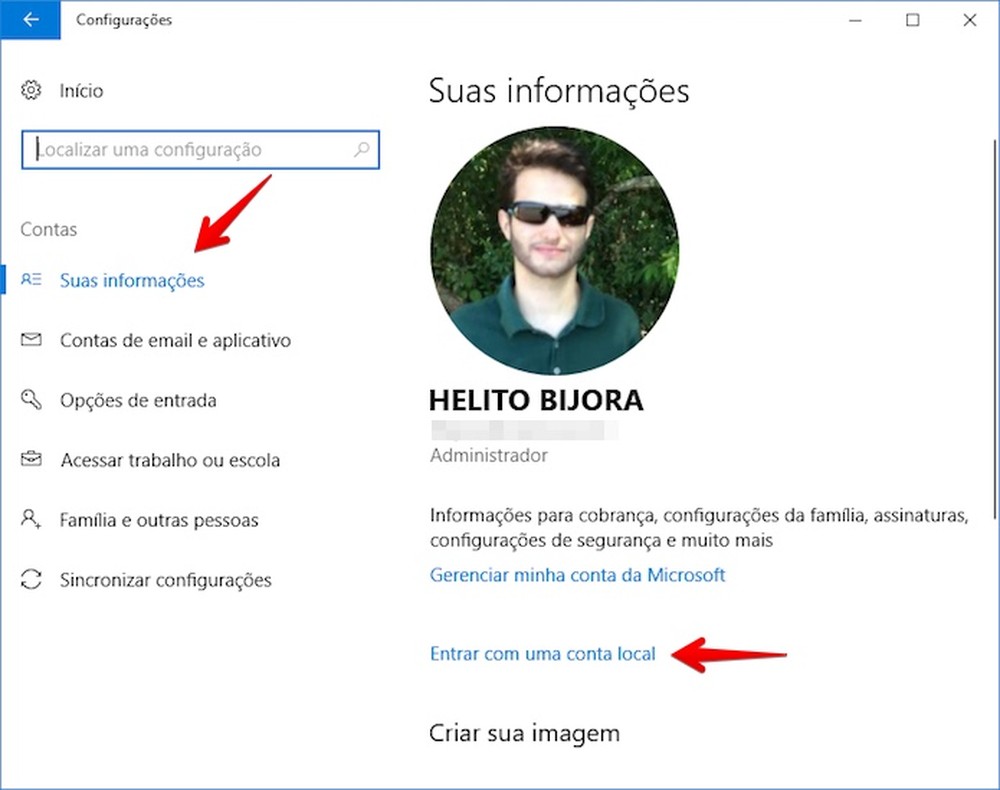Select the person icon beside Suas informações

(x=30, y=280)
